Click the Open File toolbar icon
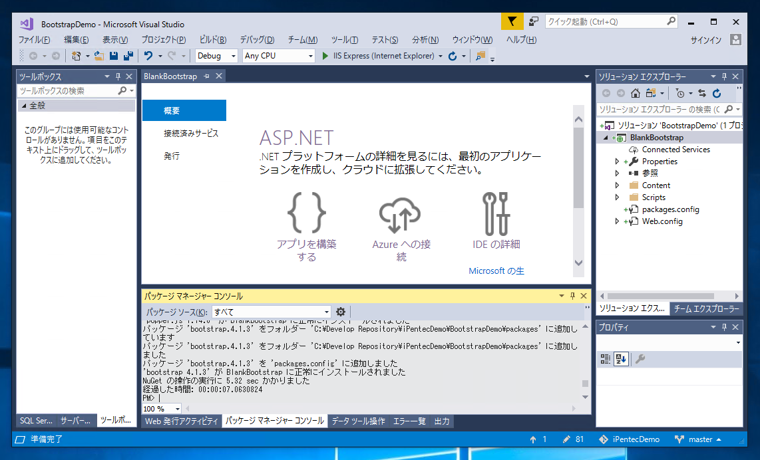 pos(99,56)
